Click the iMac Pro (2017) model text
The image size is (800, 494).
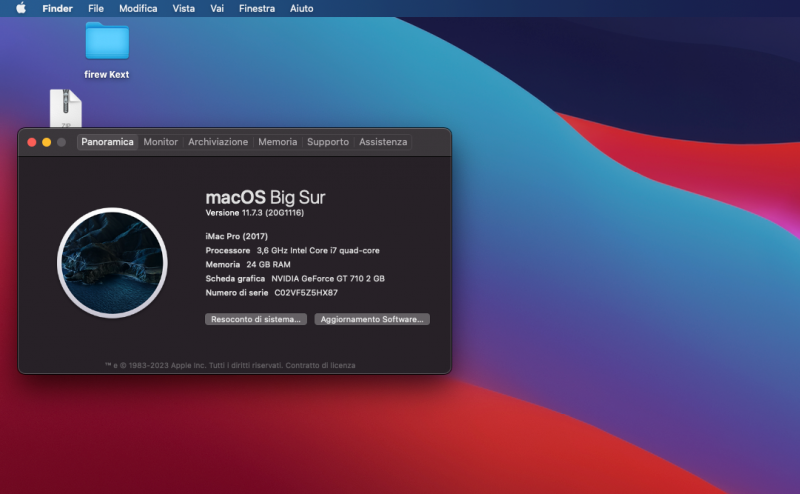pos(237,236)
